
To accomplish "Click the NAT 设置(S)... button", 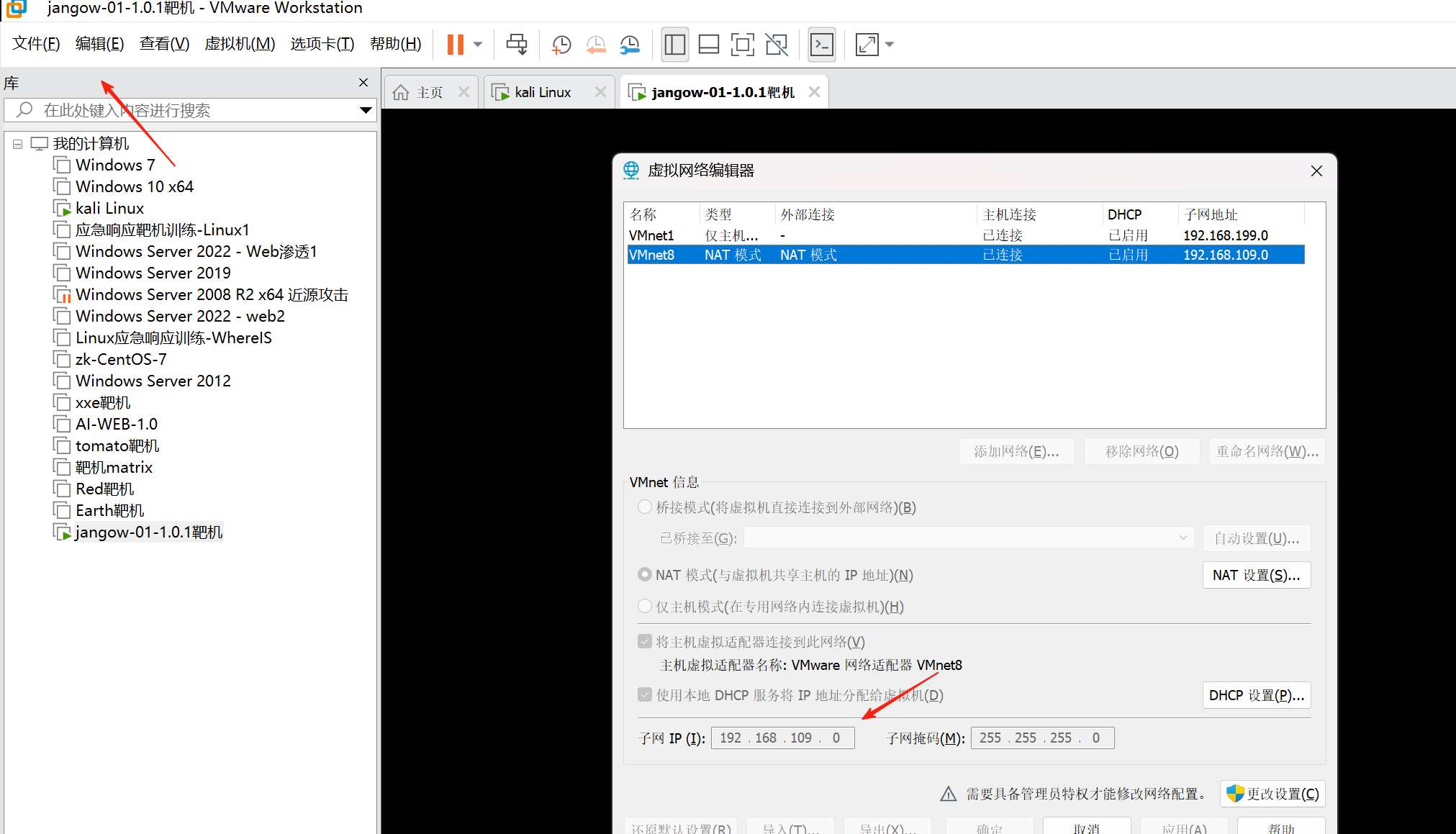I will click(1257, 575).
